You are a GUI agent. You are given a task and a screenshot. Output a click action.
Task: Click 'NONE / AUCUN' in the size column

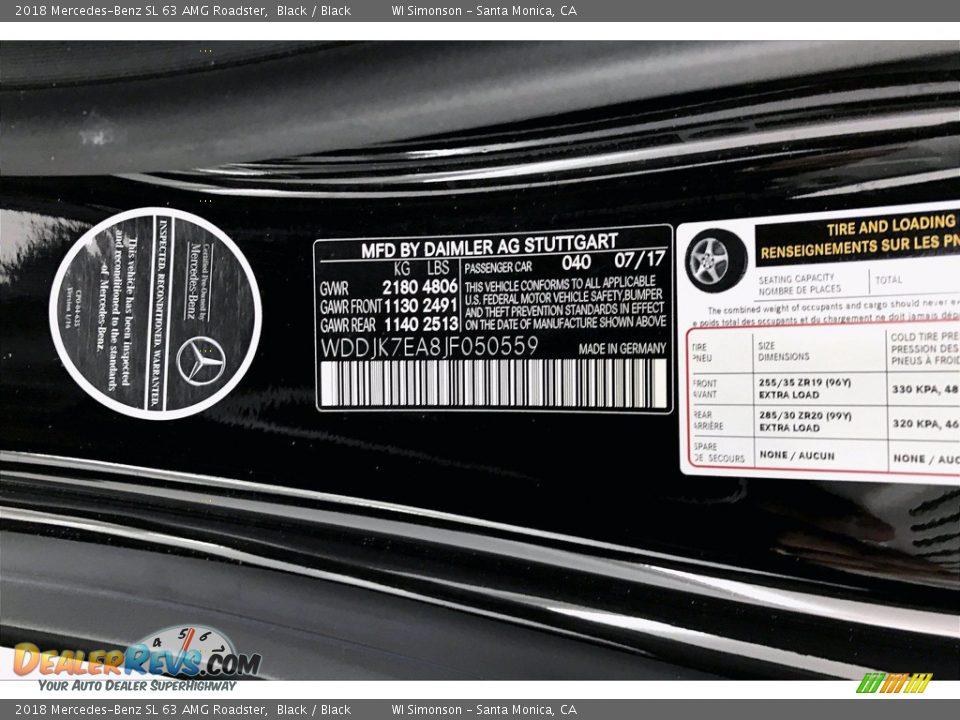797,456
